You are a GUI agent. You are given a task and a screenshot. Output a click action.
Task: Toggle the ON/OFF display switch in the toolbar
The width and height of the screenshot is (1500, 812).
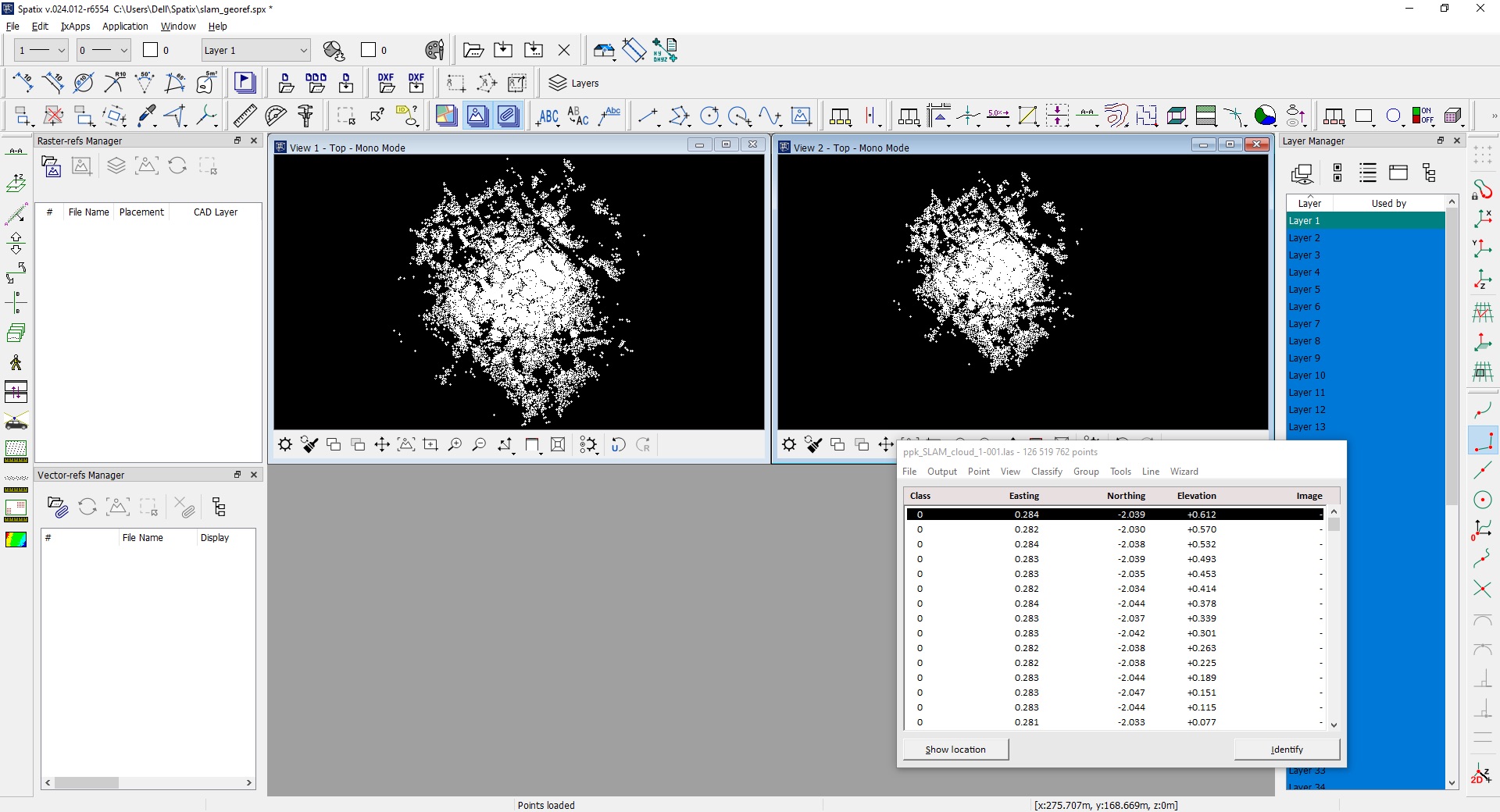1423,116
